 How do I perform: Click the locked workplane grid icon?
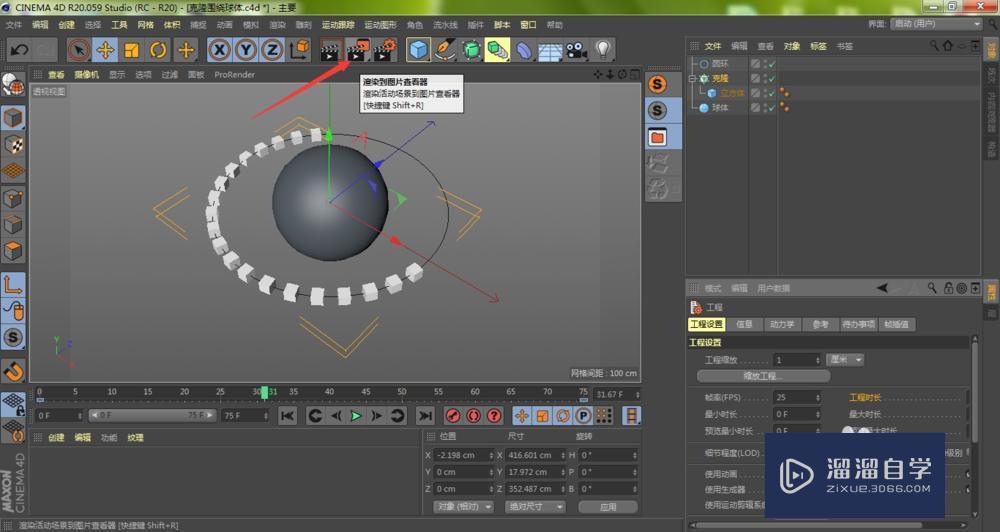coord(13,403)
